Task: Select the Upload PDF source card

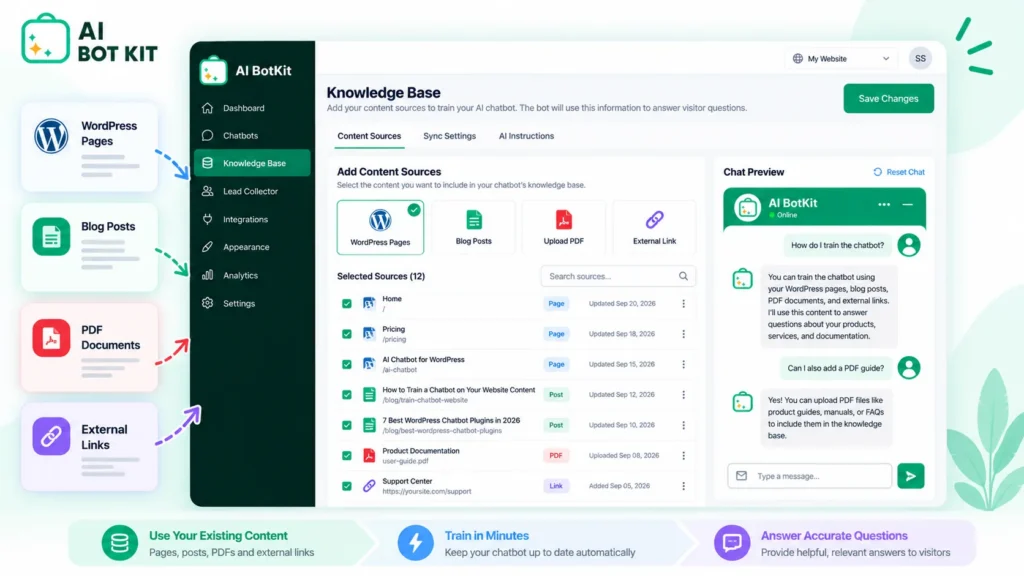Action: [x=564, y=227]
